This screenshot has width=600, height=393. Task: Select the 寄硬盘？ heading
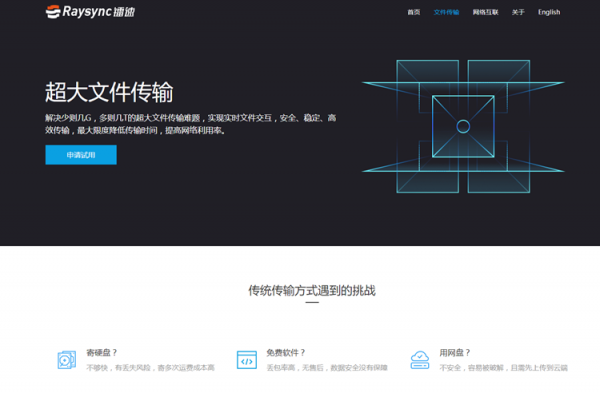tap(102, 352)
